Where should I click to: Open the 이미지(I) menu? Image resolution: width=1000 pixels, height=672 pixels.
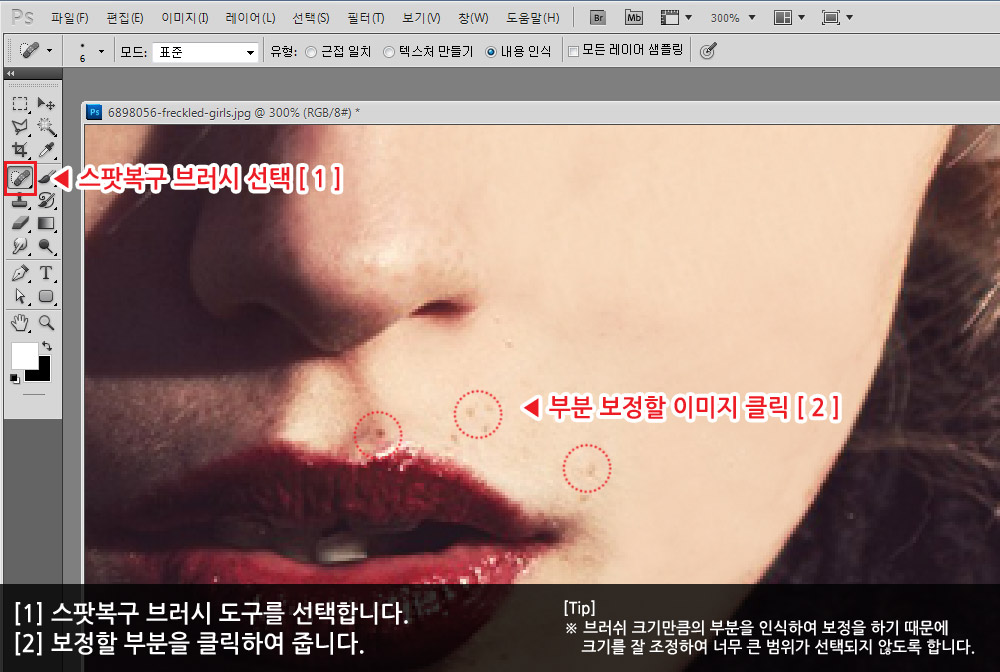tap(184, 18)
